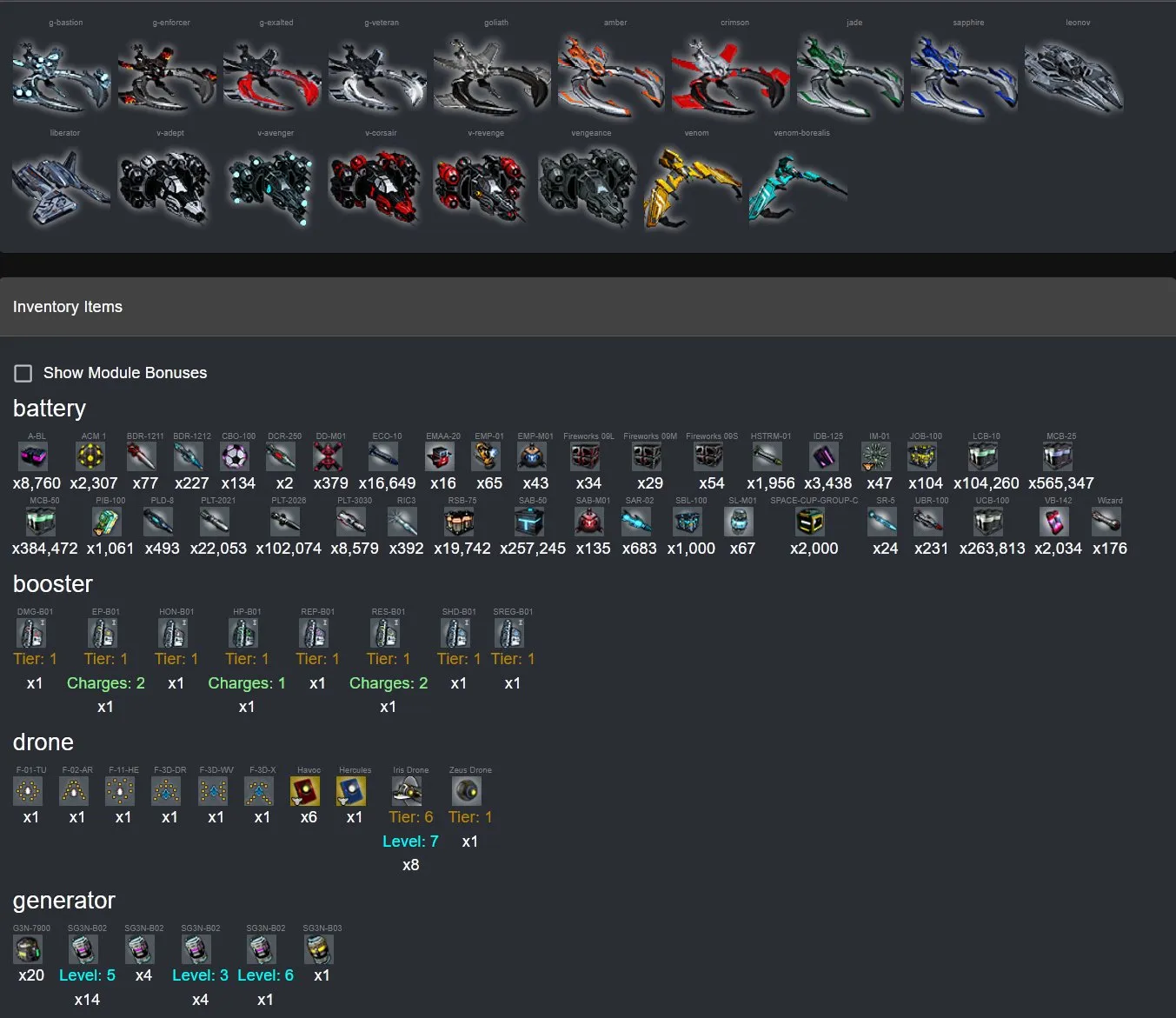
Task: Open the leonov ship
Action: pyautogui.click(x=1074, y=77)
